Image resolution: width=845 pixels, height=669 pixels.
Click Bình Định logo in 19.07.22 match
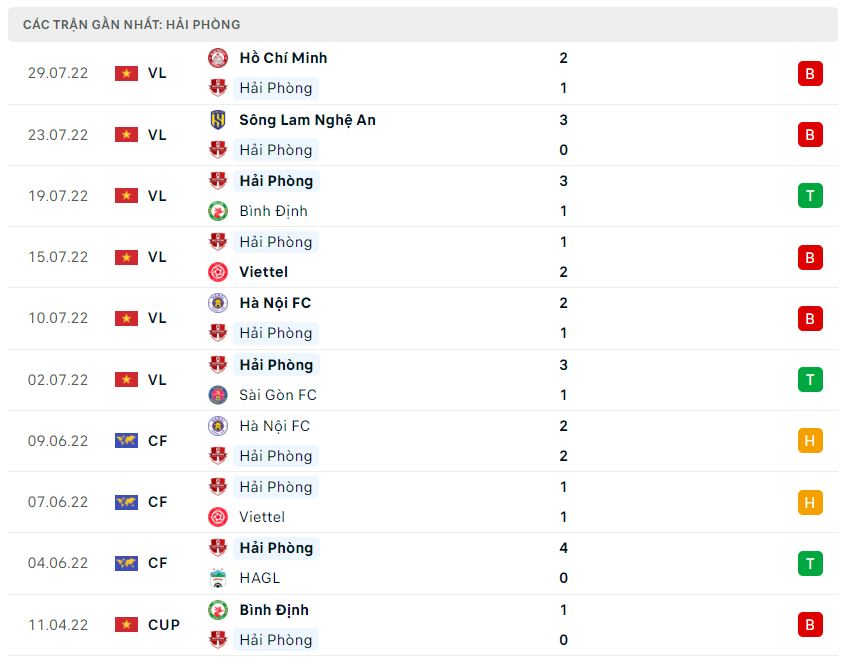217,211
